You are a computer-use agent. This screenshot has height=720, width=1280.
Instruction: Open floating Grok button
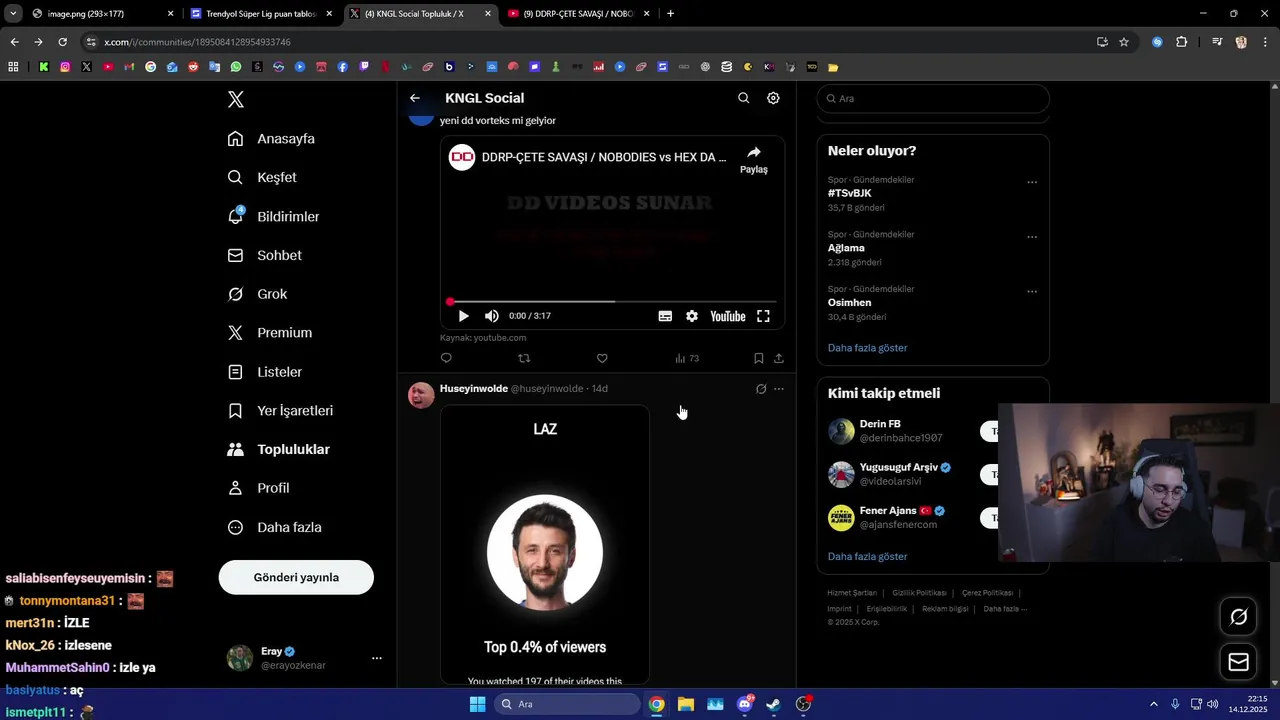1238,617
